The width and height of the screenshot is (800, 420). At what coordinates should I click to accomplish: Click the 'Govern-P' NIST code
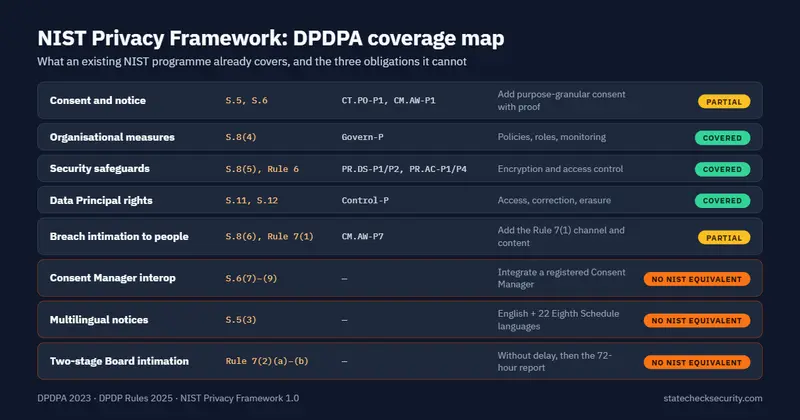[x=362, y=137]
